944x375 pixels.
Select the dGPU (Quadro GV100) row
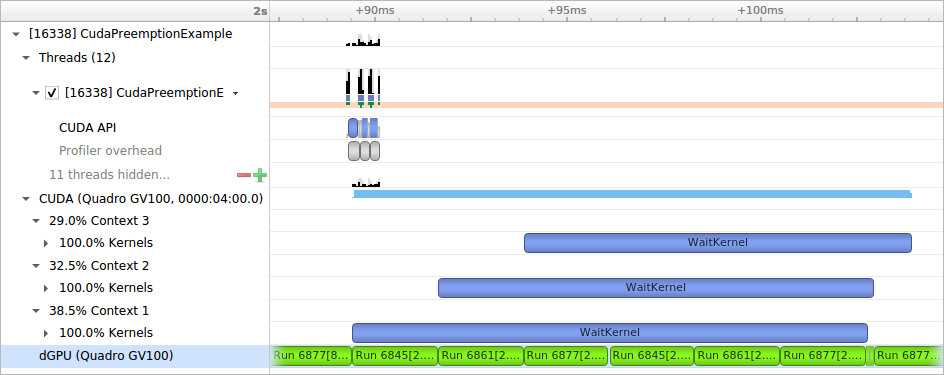coord(135,356)
